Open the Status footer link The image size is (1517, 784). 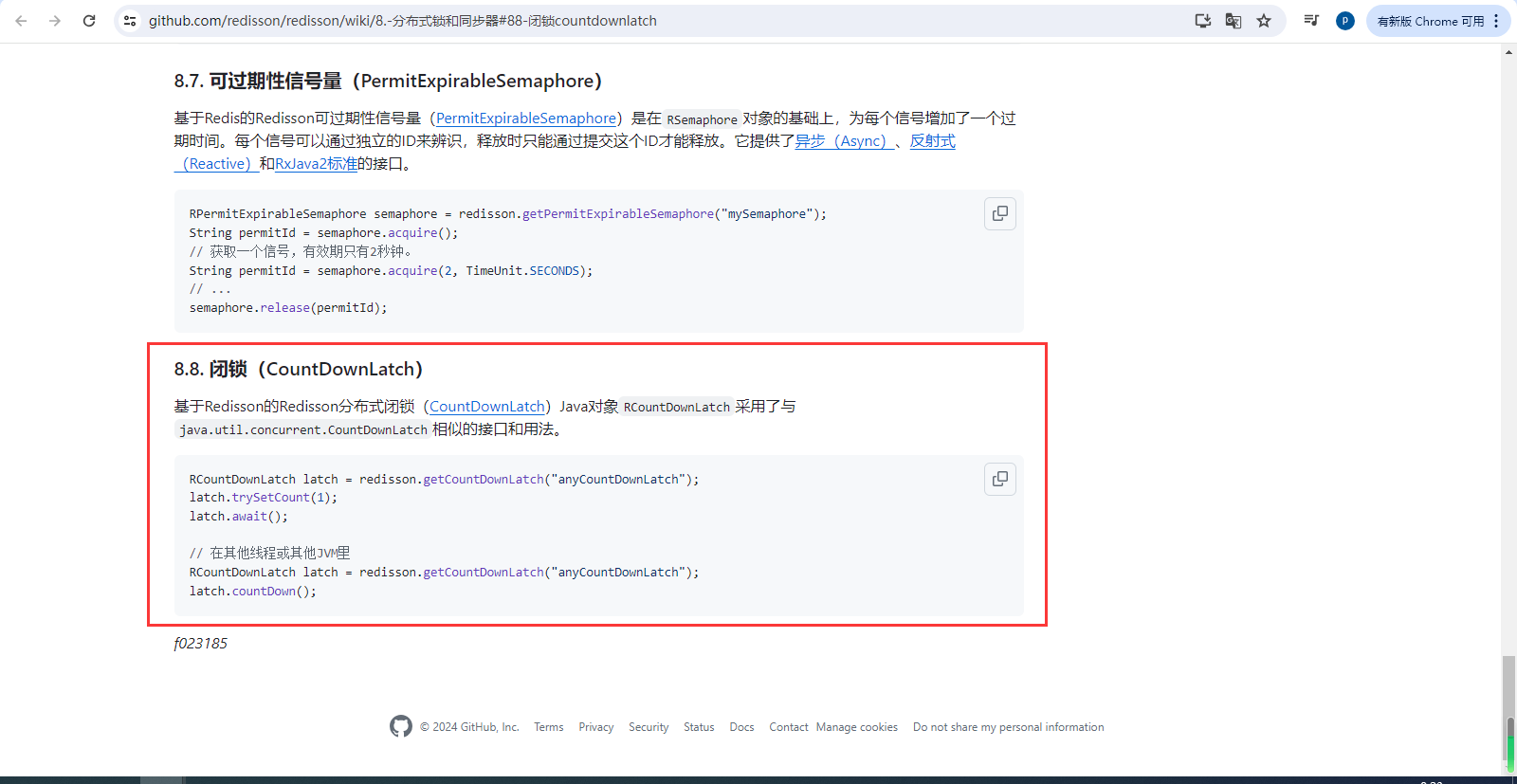pos(699,727)
